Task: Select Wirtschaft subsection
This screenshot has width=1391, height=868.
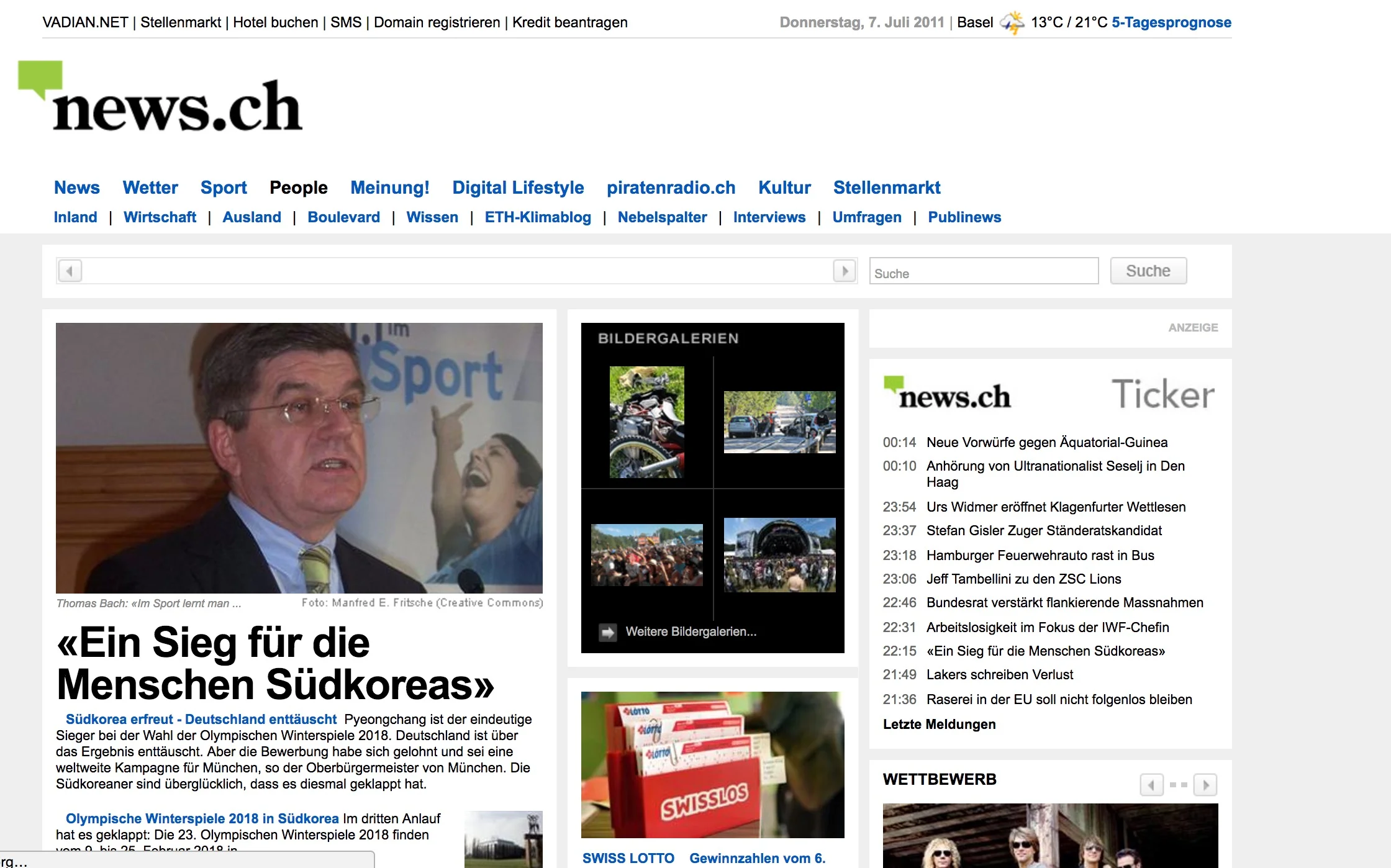Action: [x=160, y=217]
